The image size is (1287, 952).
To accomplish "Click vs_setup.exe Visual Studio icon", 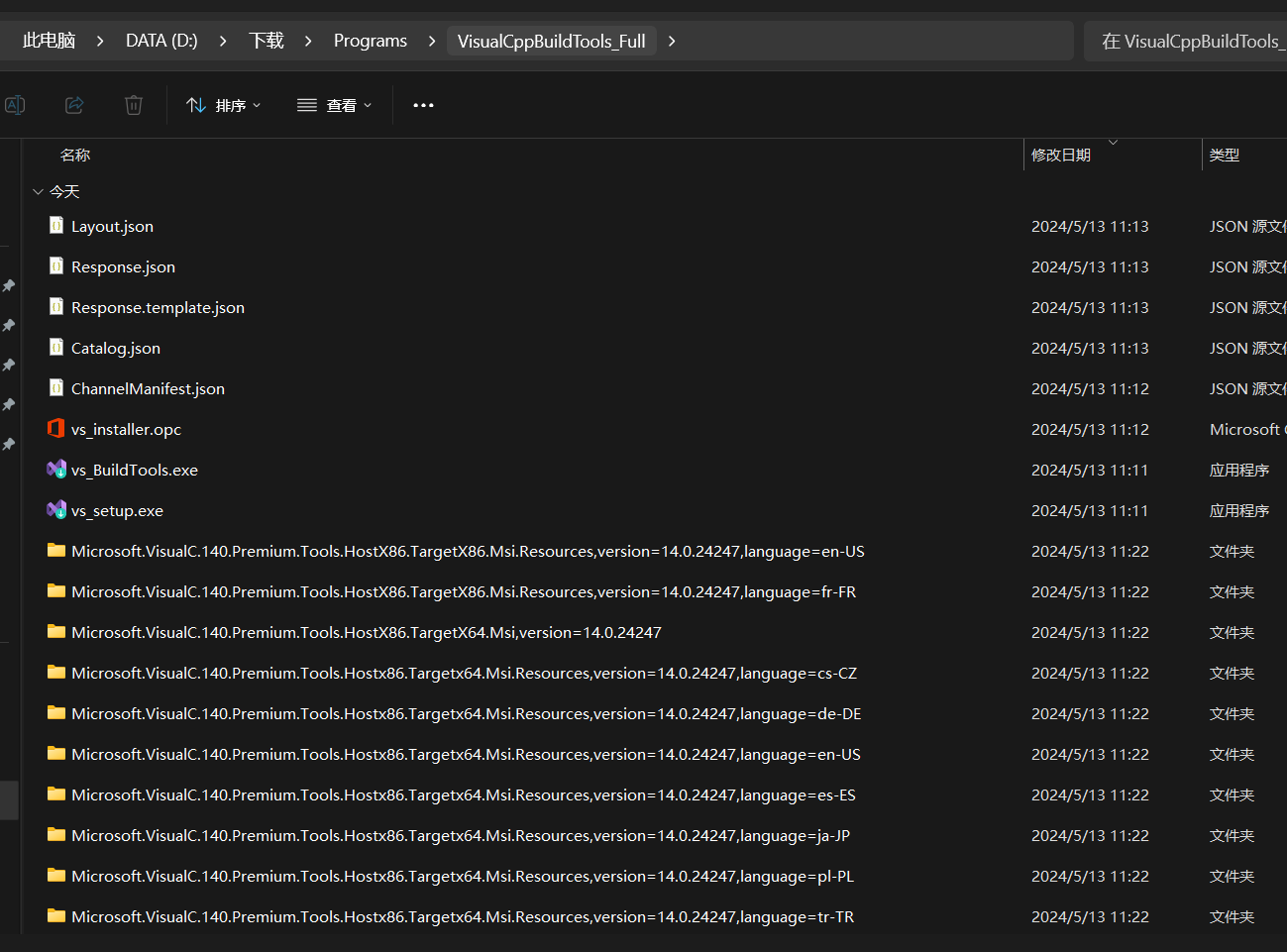I will pos(56,510).
